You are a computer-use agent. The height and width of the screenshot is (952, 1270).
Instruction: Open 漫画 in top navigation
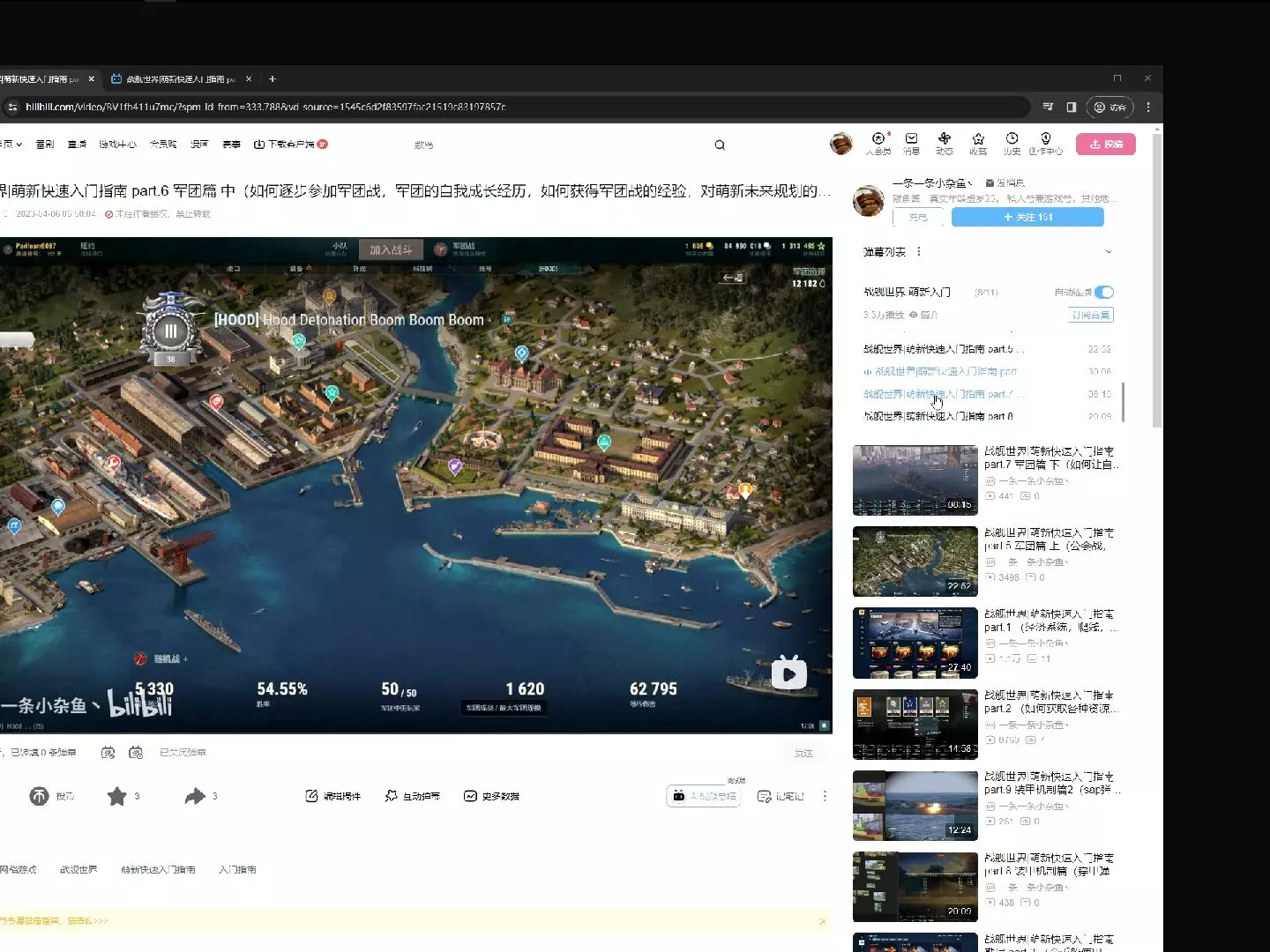pyautogui.click(x=199, y=145)
